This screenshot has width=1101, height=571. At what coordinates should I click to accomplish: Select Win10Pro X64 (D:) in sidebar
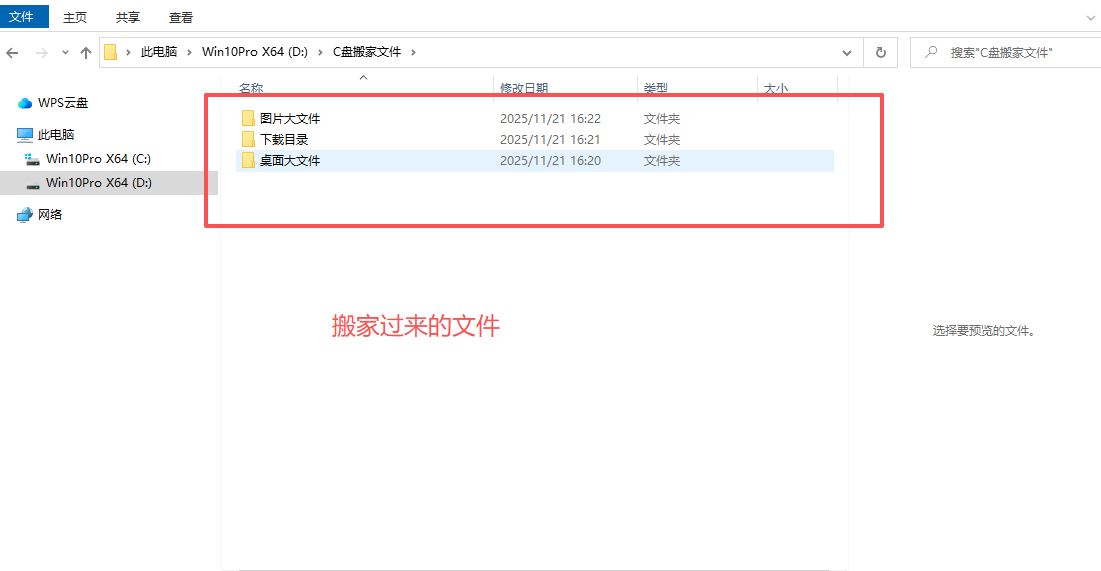pos(98,182)
